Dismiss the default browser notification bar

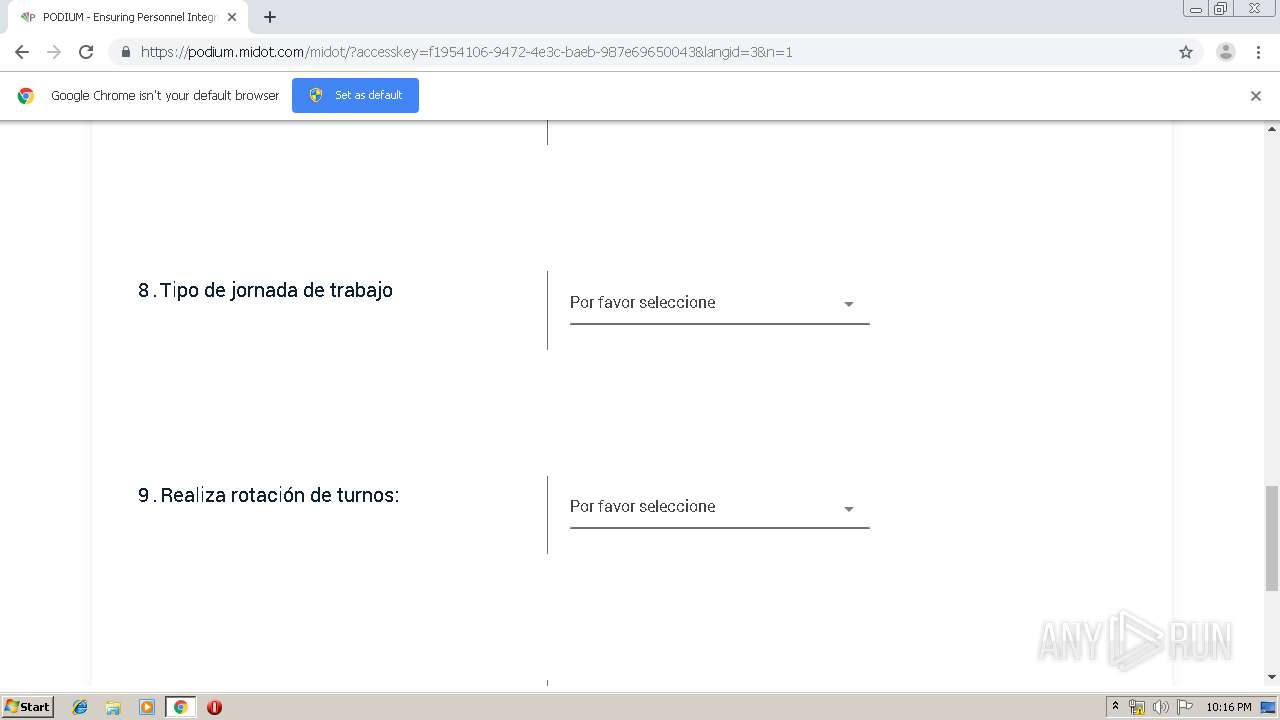tap(1256, 96)
